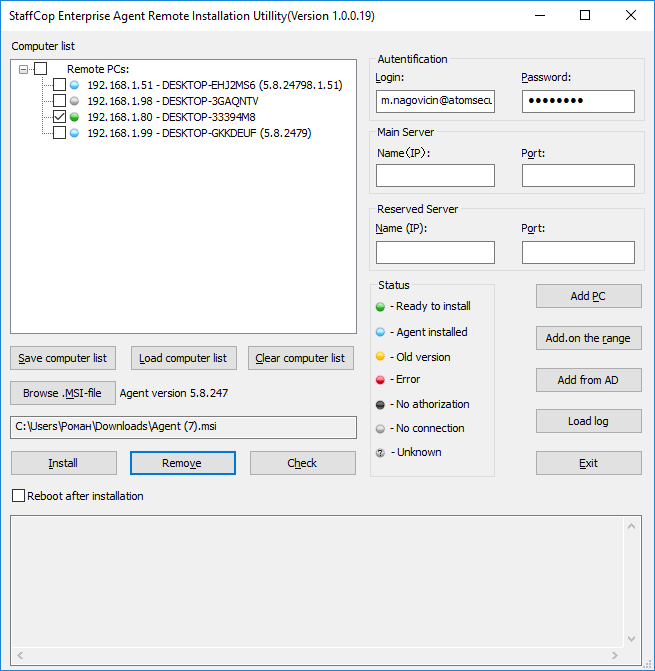Viewport: 655px width, 671px height.
Task: Tick the Remote PCs root checkbox
Action: point(41,69)
